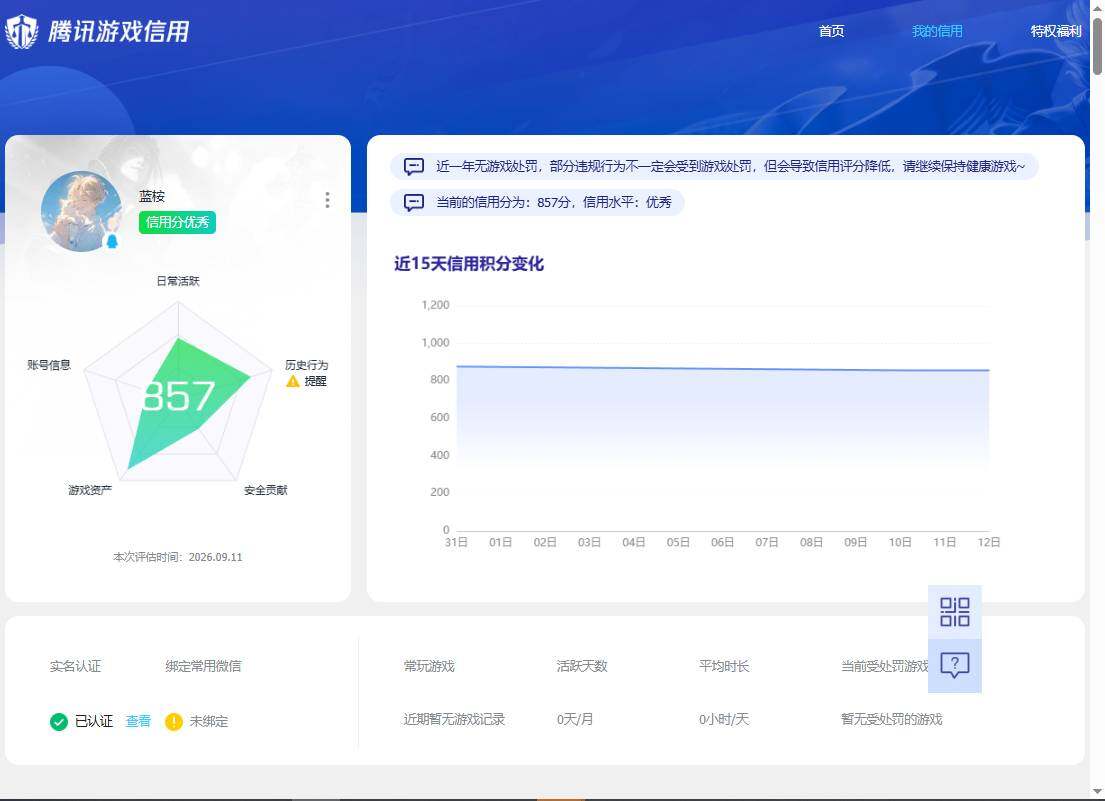This screenshot has width=1105, height=801.
Task: Click the scrollbar down arrow at bottom
Action: pos(1097,793)
